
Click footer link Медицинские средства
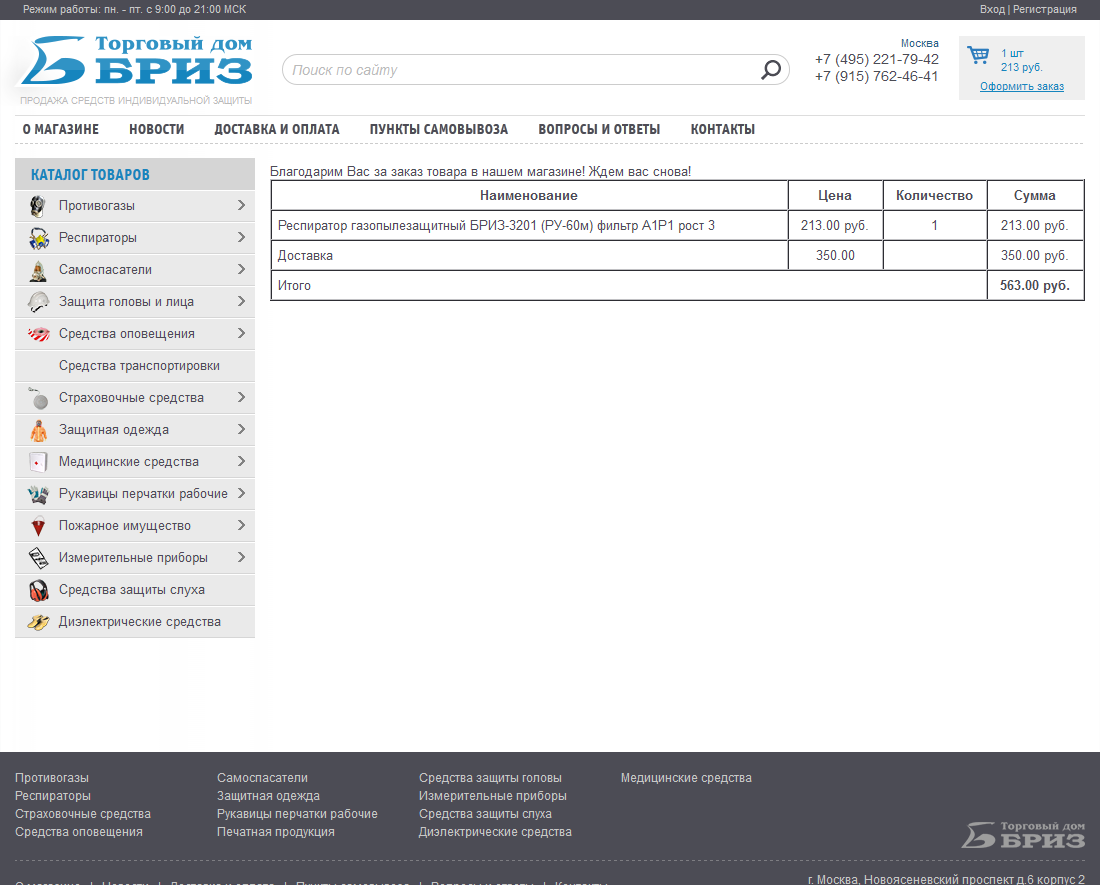(x=686, y=778)
